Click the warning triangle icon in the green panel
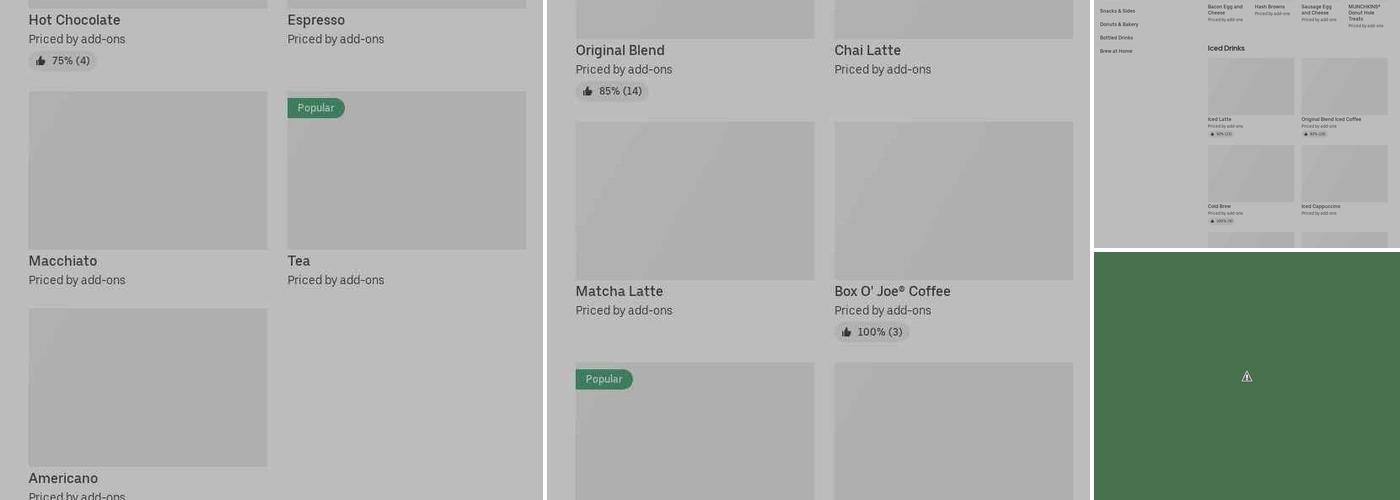This screenshot has height=500, width=1400. coord(1246,377)
